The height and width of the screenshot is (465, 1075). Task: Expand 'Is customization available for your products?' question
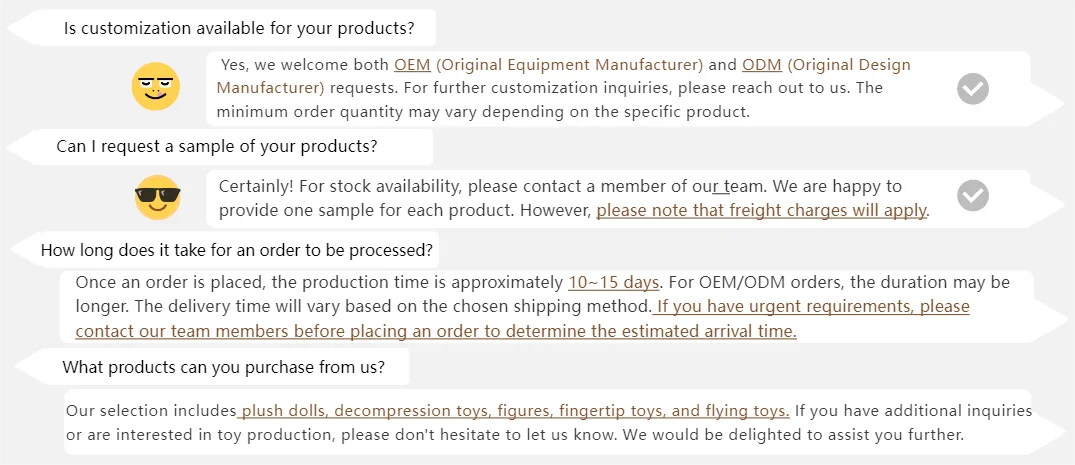(x=238, y=28)
